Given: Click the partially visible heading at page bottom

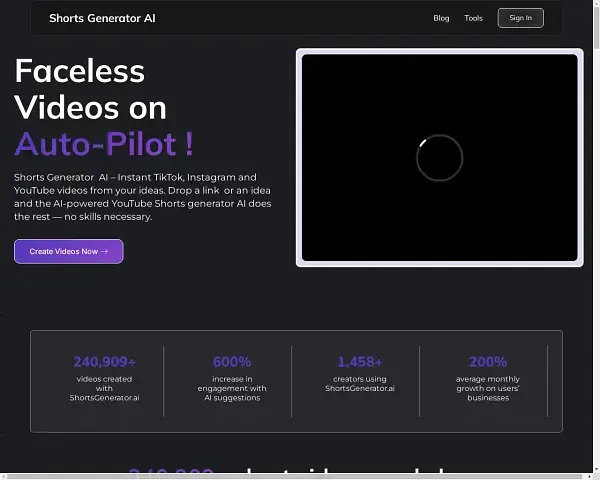Looking at the screenshot, I should [x=300, y=473].
